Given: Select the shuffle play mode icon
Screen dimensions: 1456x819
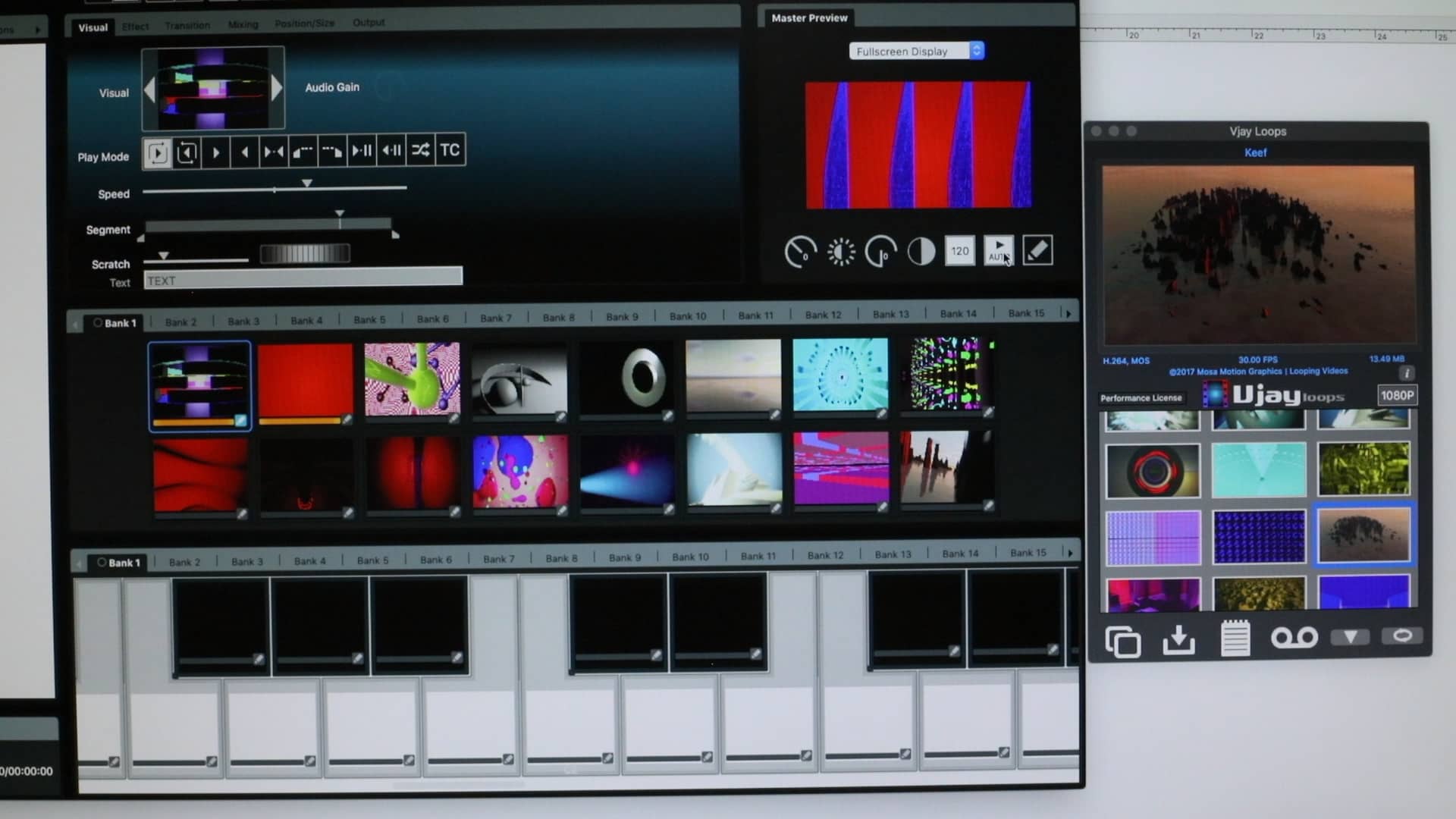Looking at the screenshot, I should tap(422, 151).
